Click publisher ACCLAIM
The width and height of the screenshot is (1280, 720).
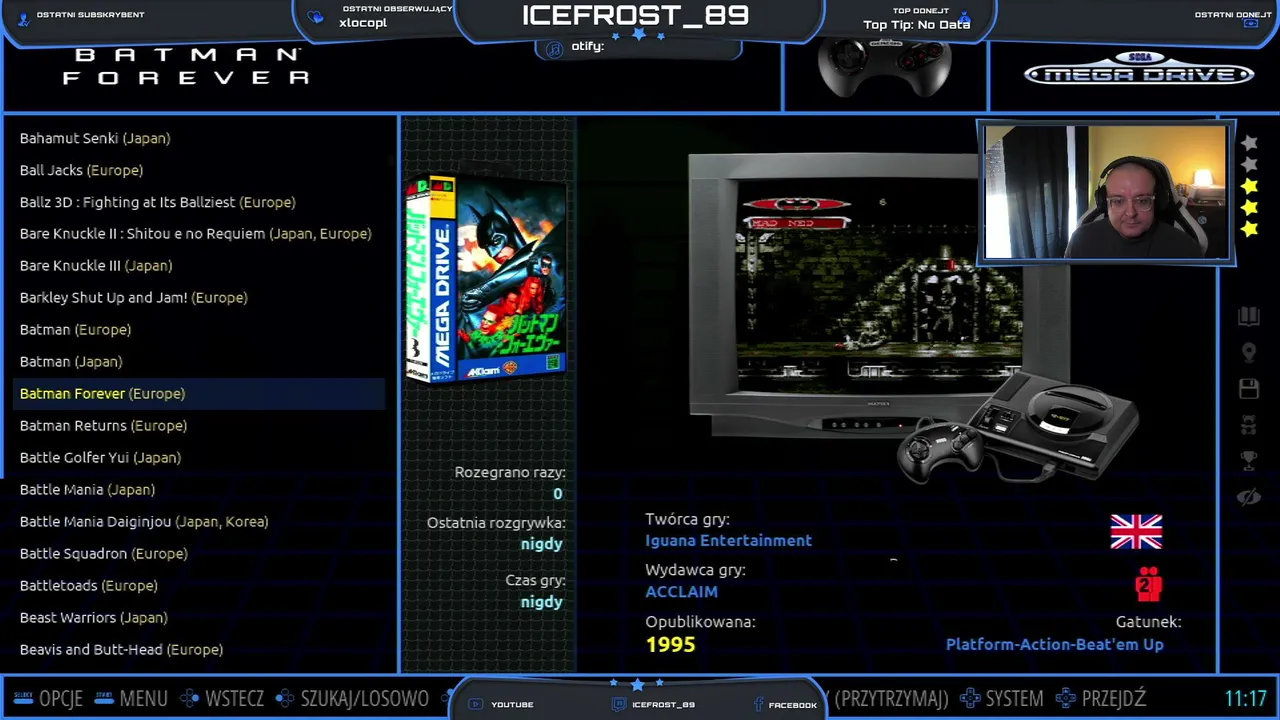[681, 592]
